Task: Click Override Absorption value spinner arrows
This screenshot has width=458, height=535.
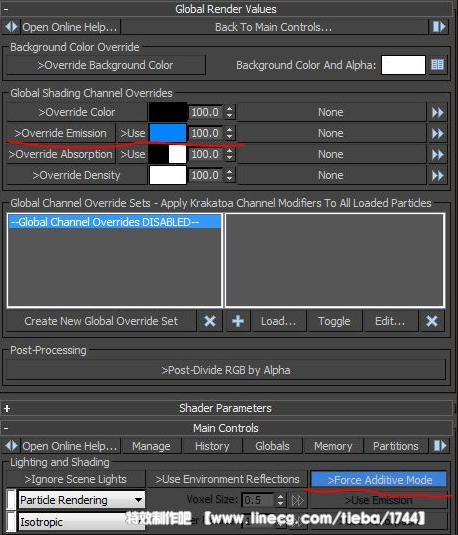Action: coord(229,154)
